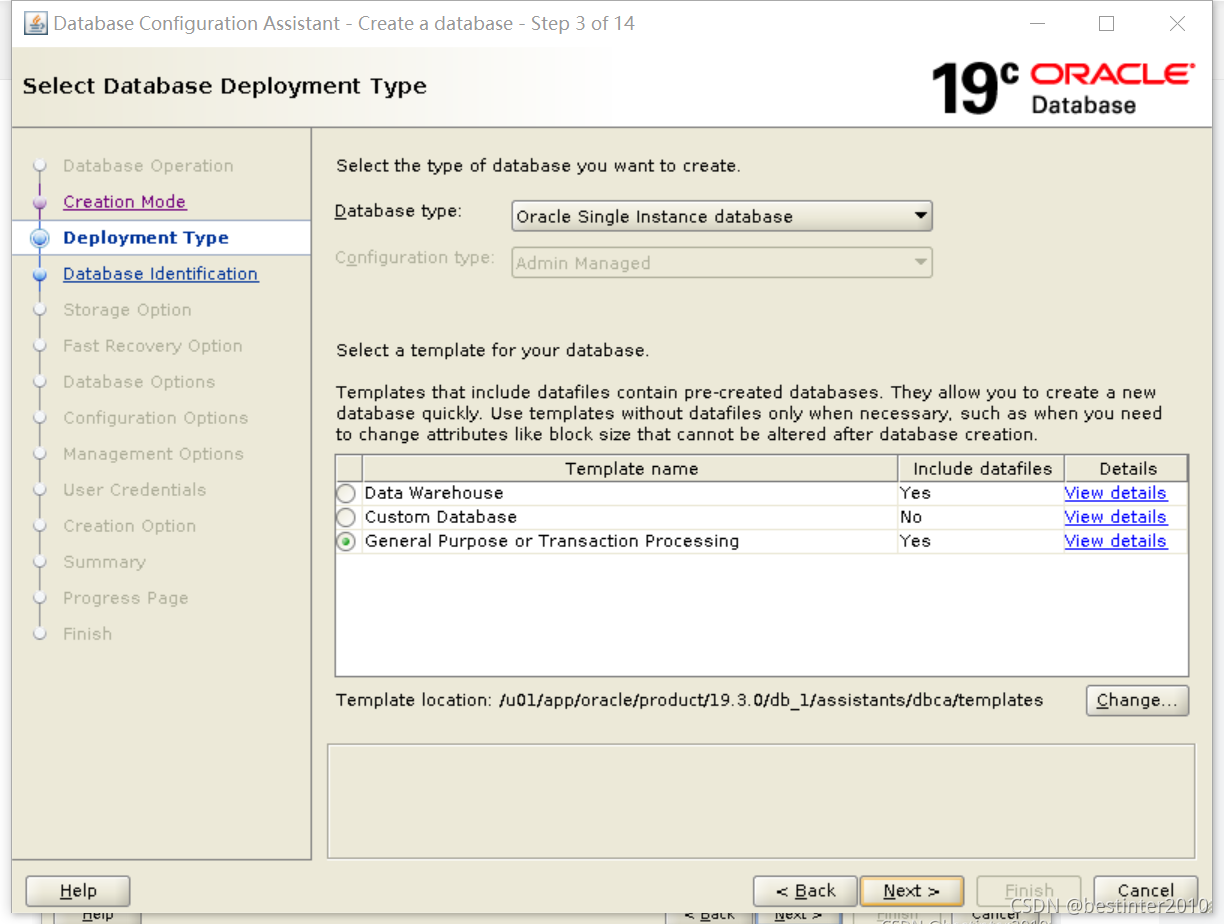This screenshot has height=924, width=1224.
Task: Click the Creation Mode step bullet
Action: click(x=40, y=202)
